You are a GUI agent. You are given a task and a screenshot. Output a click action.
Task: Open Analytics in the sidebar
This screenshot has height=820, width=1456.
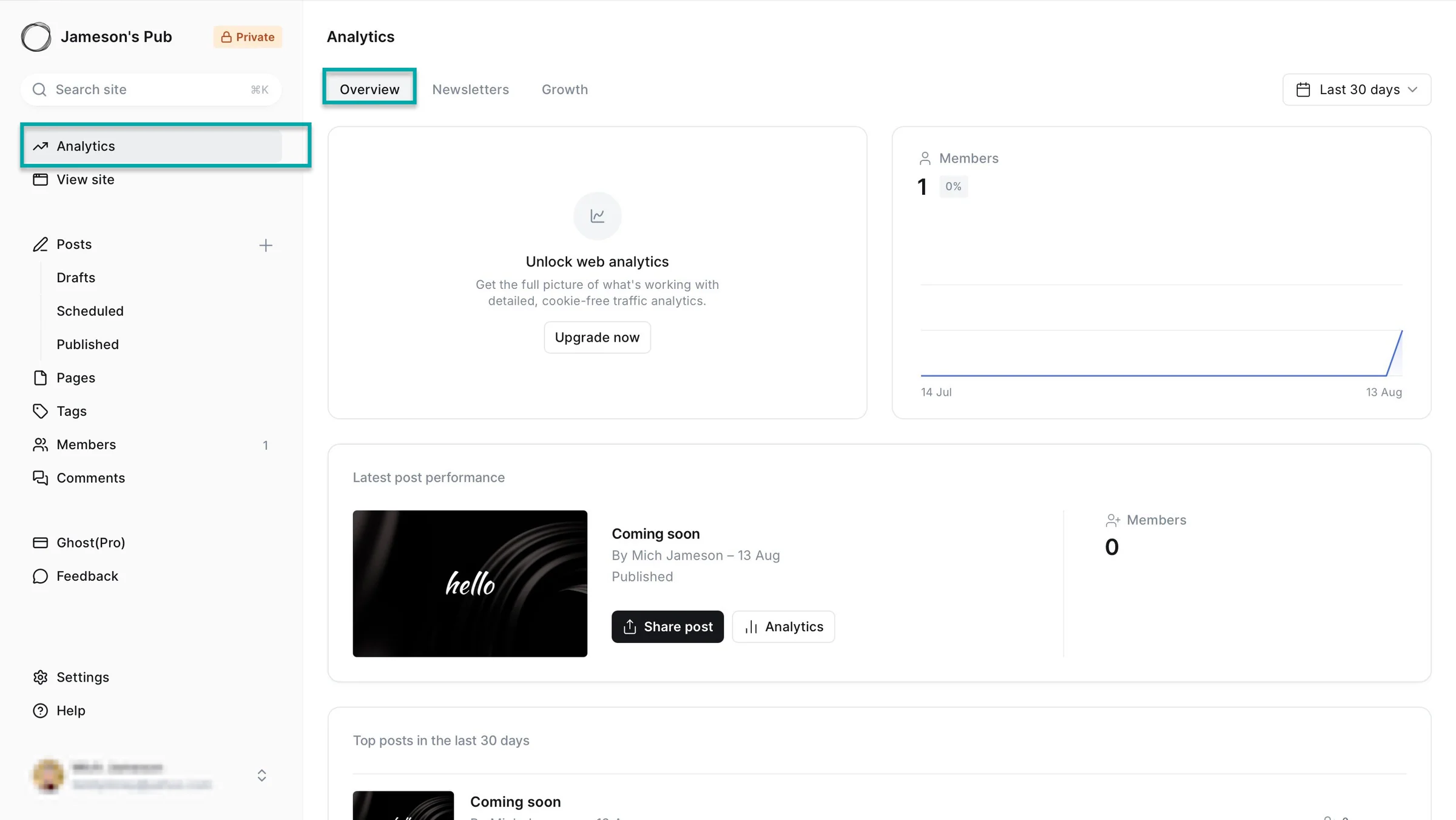(151, 146)
